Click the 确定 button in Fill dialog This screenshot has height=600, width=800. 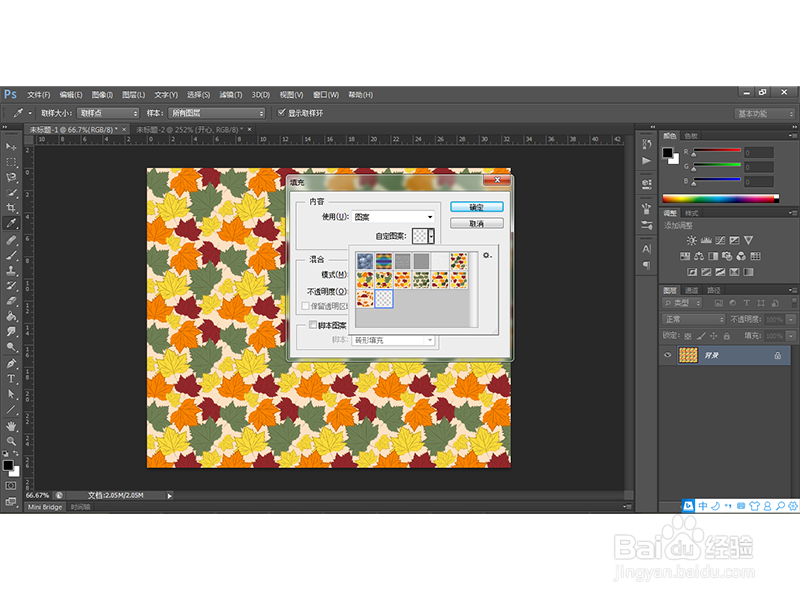pos(477,207)
